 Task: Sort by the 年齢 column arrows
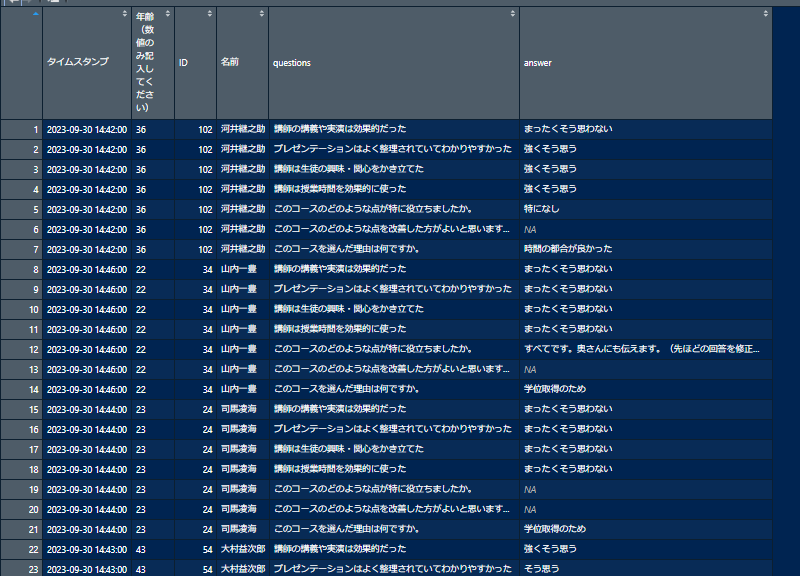[x=167, y=14]
